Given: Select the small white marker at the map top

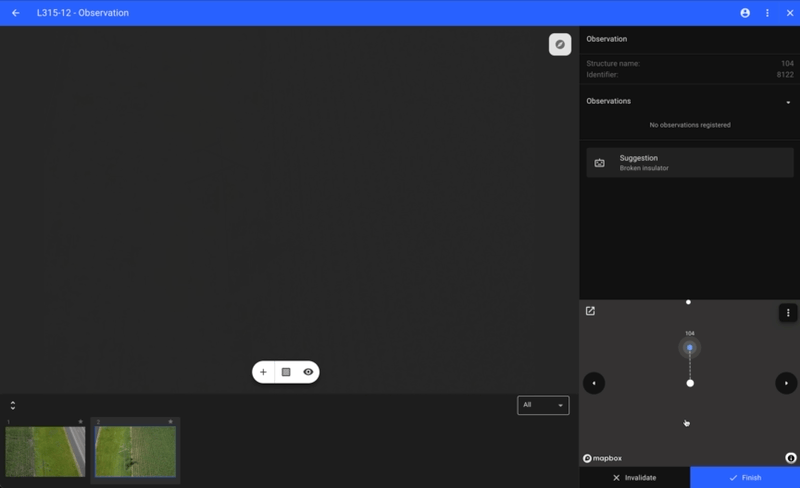Looking at the screenshot, I should tap(688, 302).
